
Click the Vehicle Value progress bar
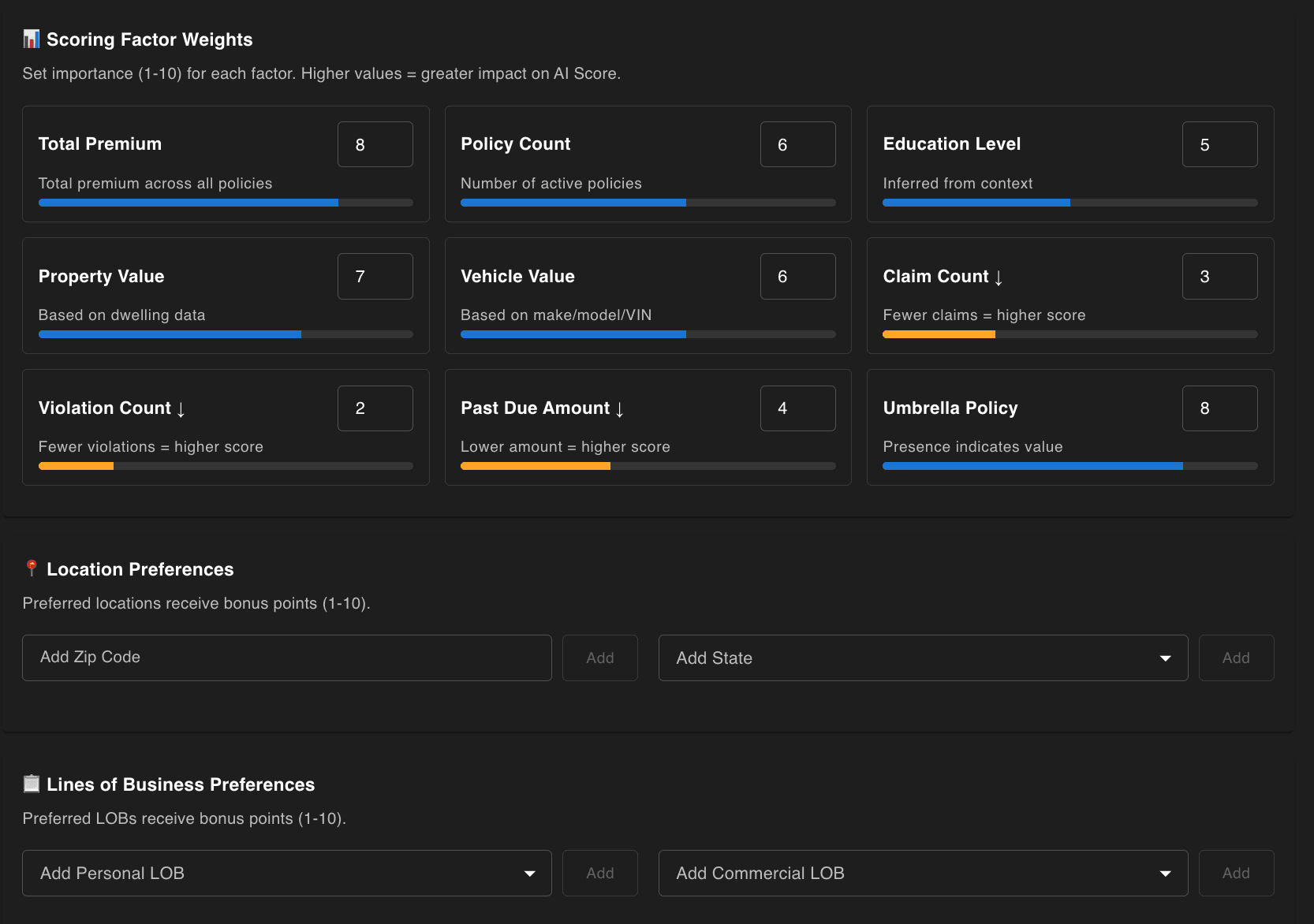[648, 334]
